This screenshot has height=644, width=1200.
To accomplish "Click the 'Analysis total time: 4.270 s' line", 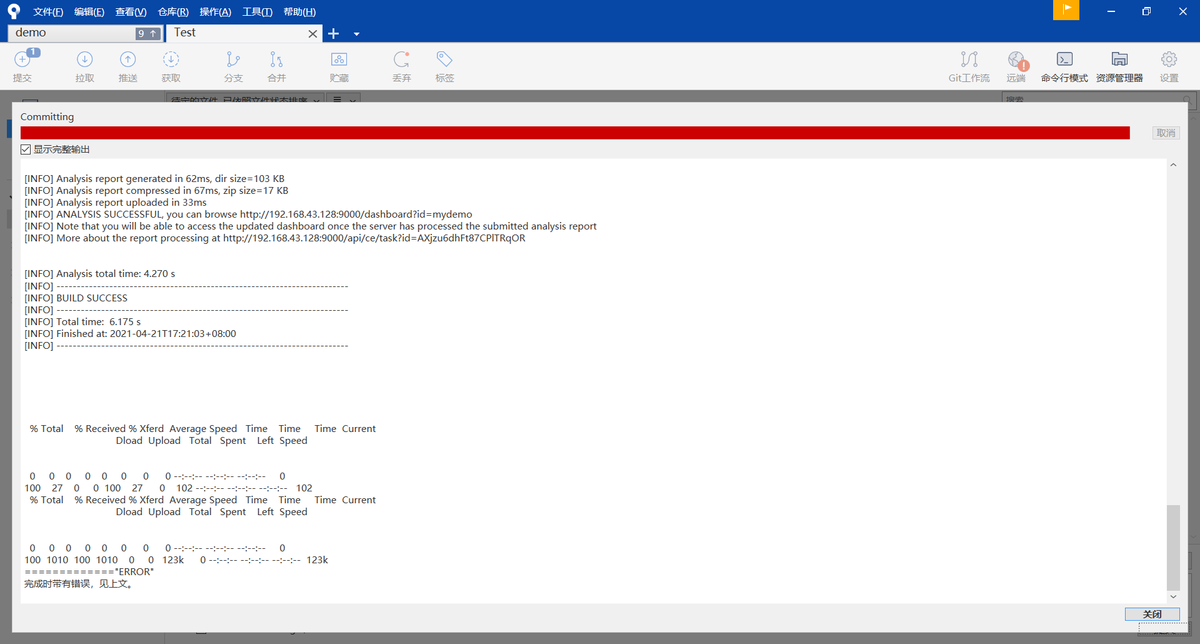I will [100, 274].
